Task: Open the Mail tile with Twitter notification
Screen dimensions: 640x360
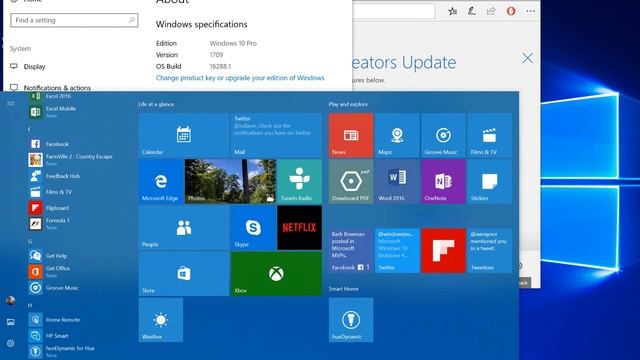Action: pyautogui.click(x=276, y=135)
